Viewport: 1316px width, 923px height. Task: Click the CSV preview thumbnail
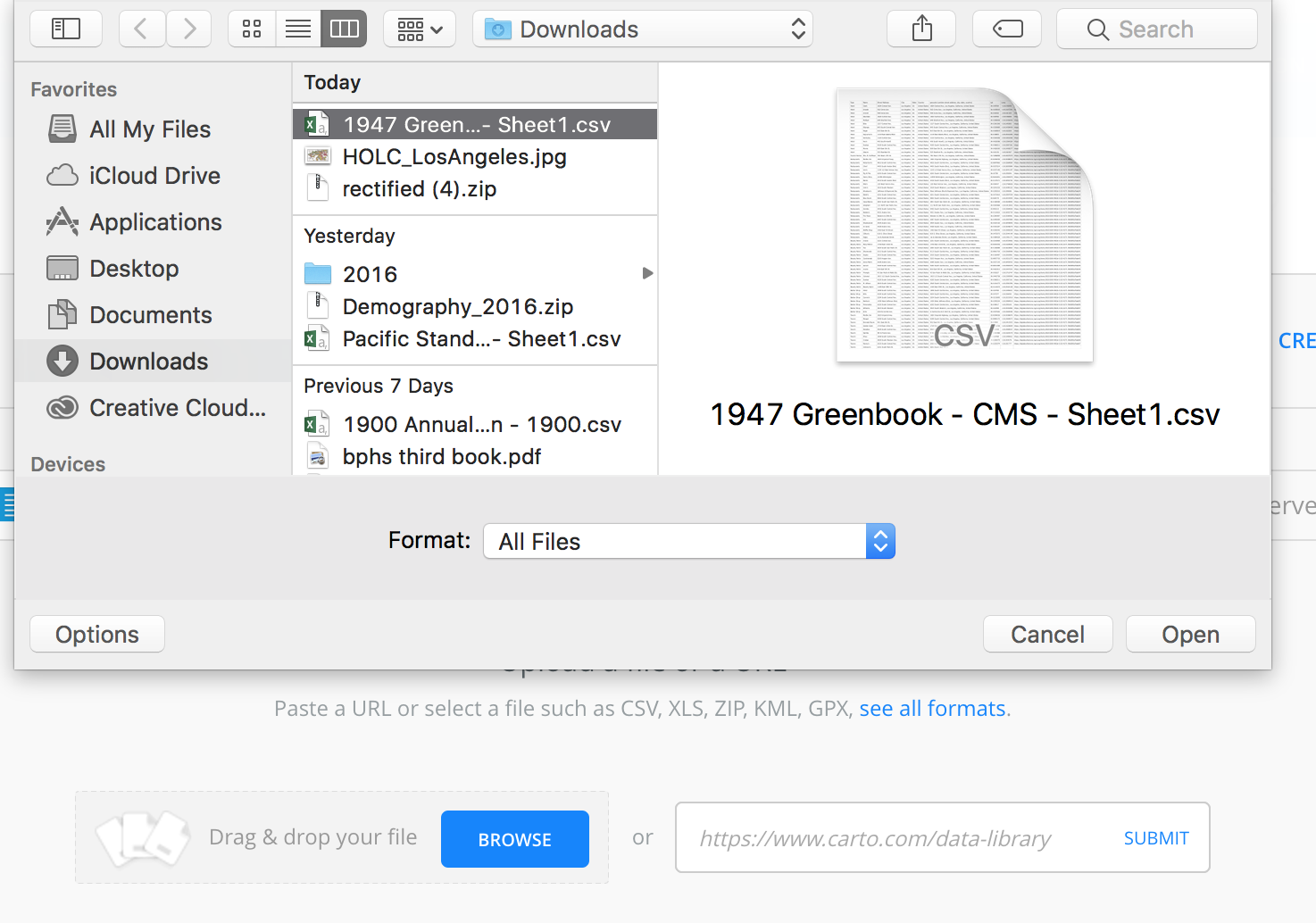964,225
